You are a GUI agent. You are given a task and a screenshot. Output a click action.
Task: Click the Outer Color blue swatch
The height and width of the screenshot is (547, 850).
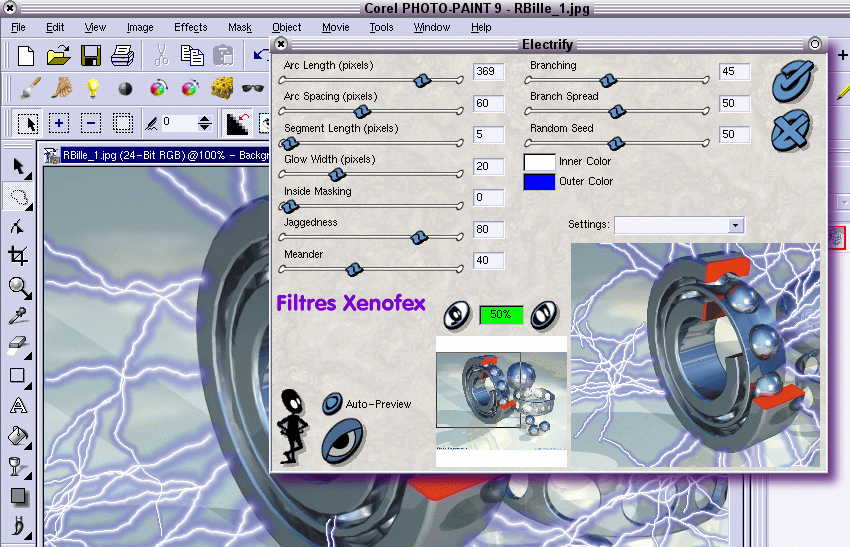pos(539,182)
